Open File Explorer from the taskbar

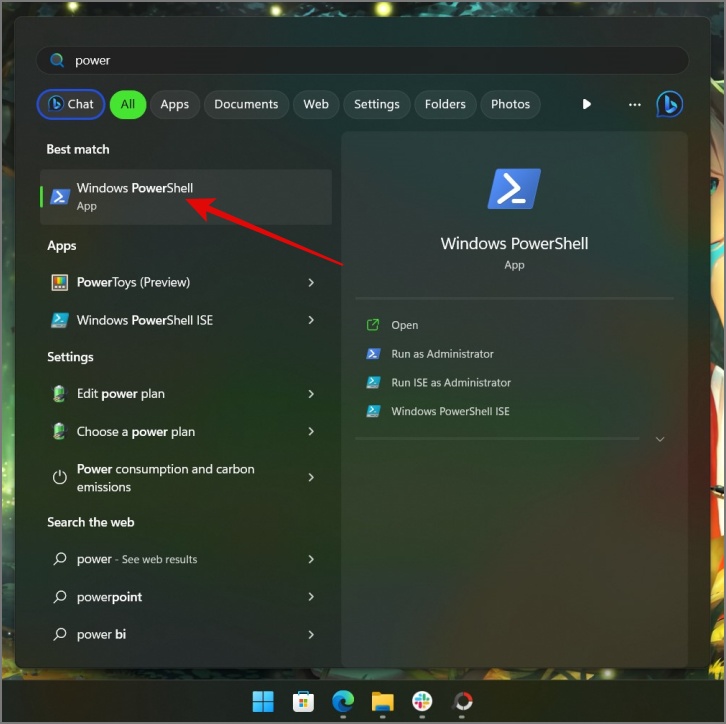tap(382, 701)
